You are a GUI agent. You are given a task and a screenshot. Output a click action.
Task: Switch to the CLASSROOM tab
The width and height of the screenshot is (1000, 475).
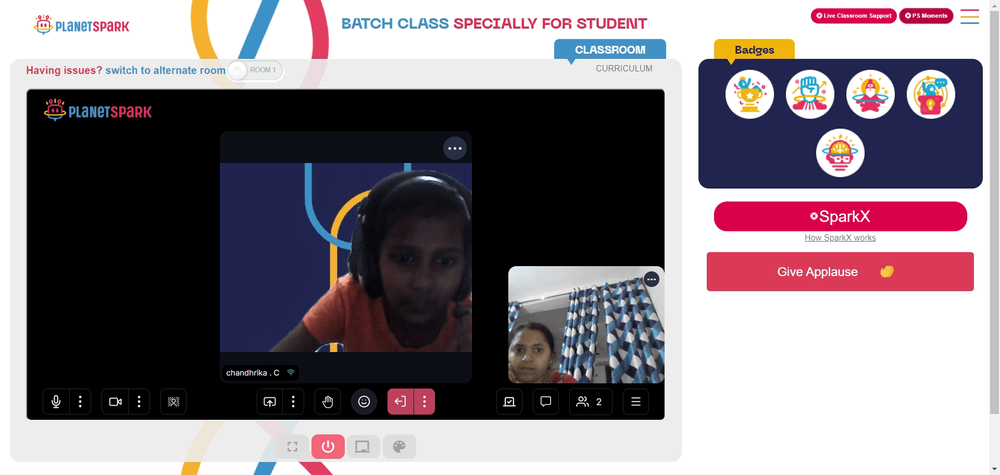(x=610, y=50)
